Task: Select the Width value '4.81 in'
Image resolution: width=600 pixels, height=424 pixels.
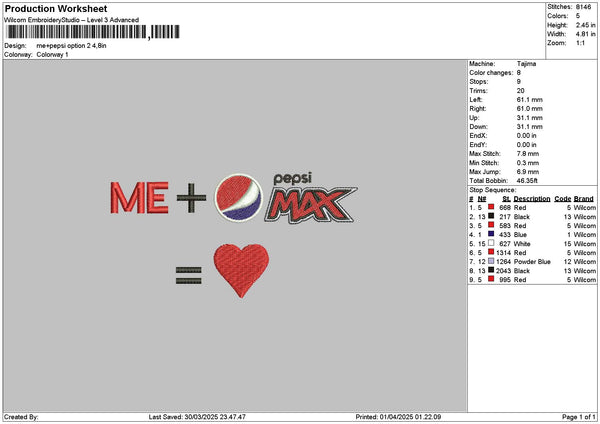Action: coord(585,34)
